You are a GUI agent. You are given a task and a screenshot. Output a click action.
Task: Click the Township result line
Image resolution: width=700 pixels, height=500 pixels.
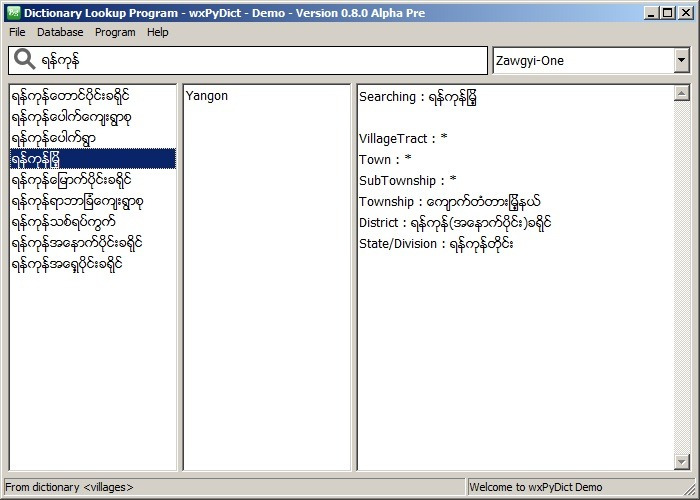[x=450, y=201]
